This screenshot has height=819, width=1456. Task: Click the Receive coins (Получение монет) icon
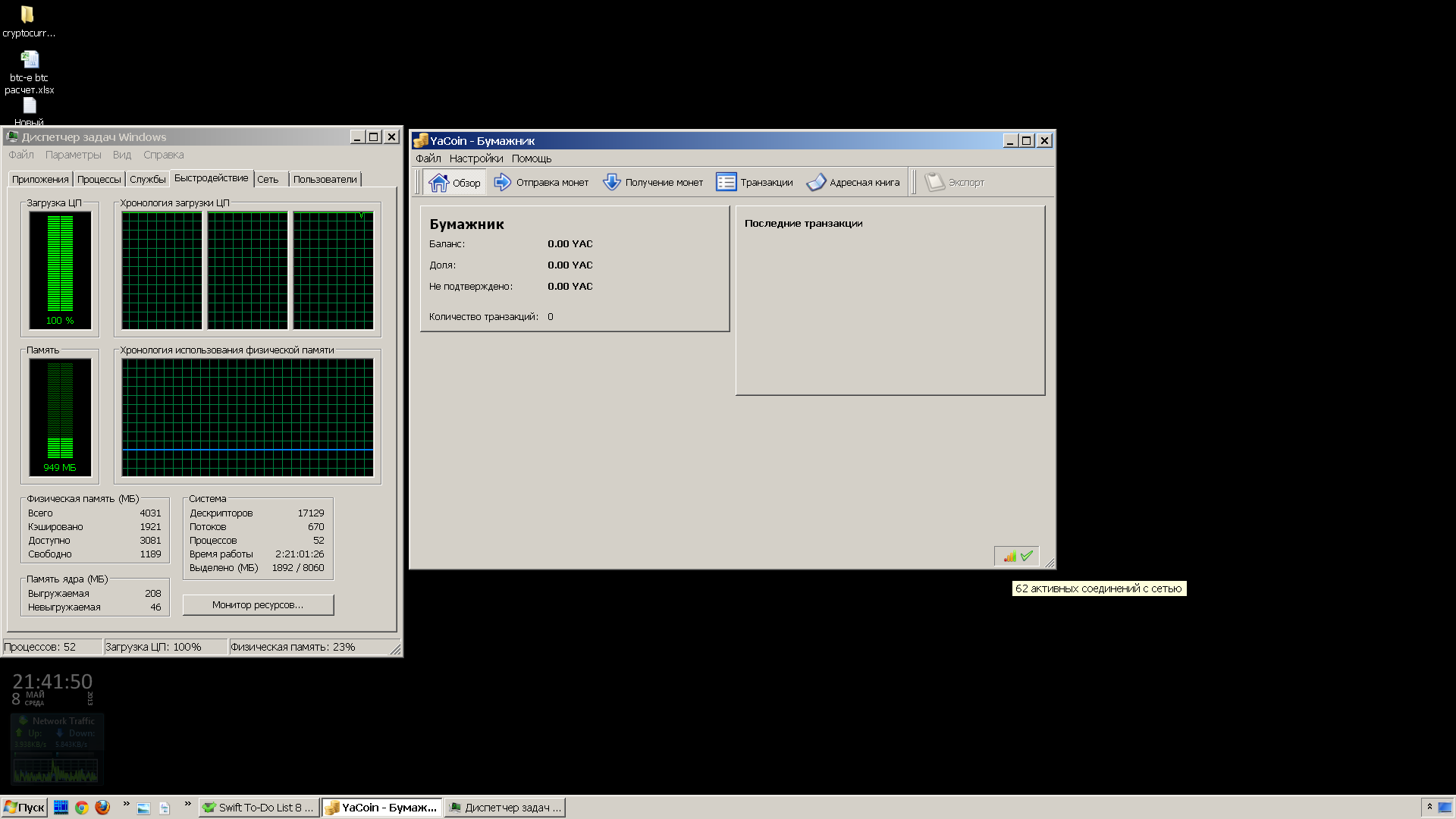click(x=611, y=183)
